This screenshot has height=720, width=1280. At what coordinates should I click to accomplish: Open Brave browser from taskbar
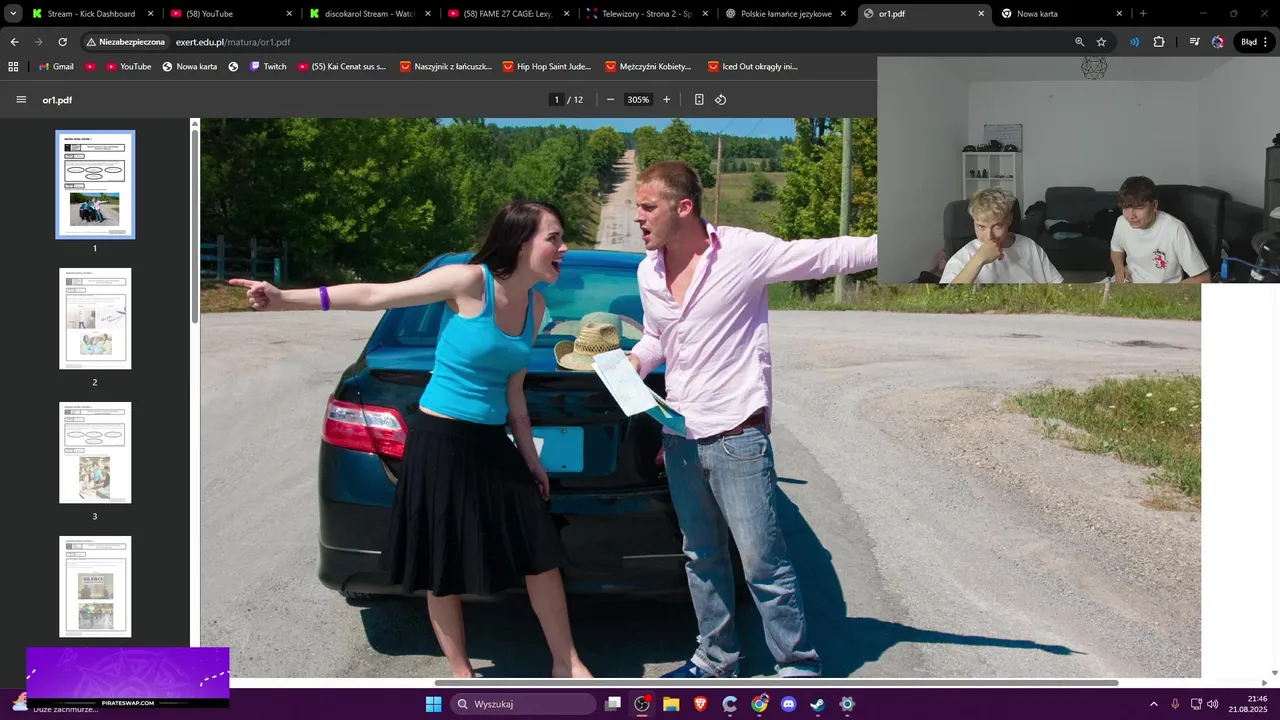pyautogui.click(x=700, y=704)
